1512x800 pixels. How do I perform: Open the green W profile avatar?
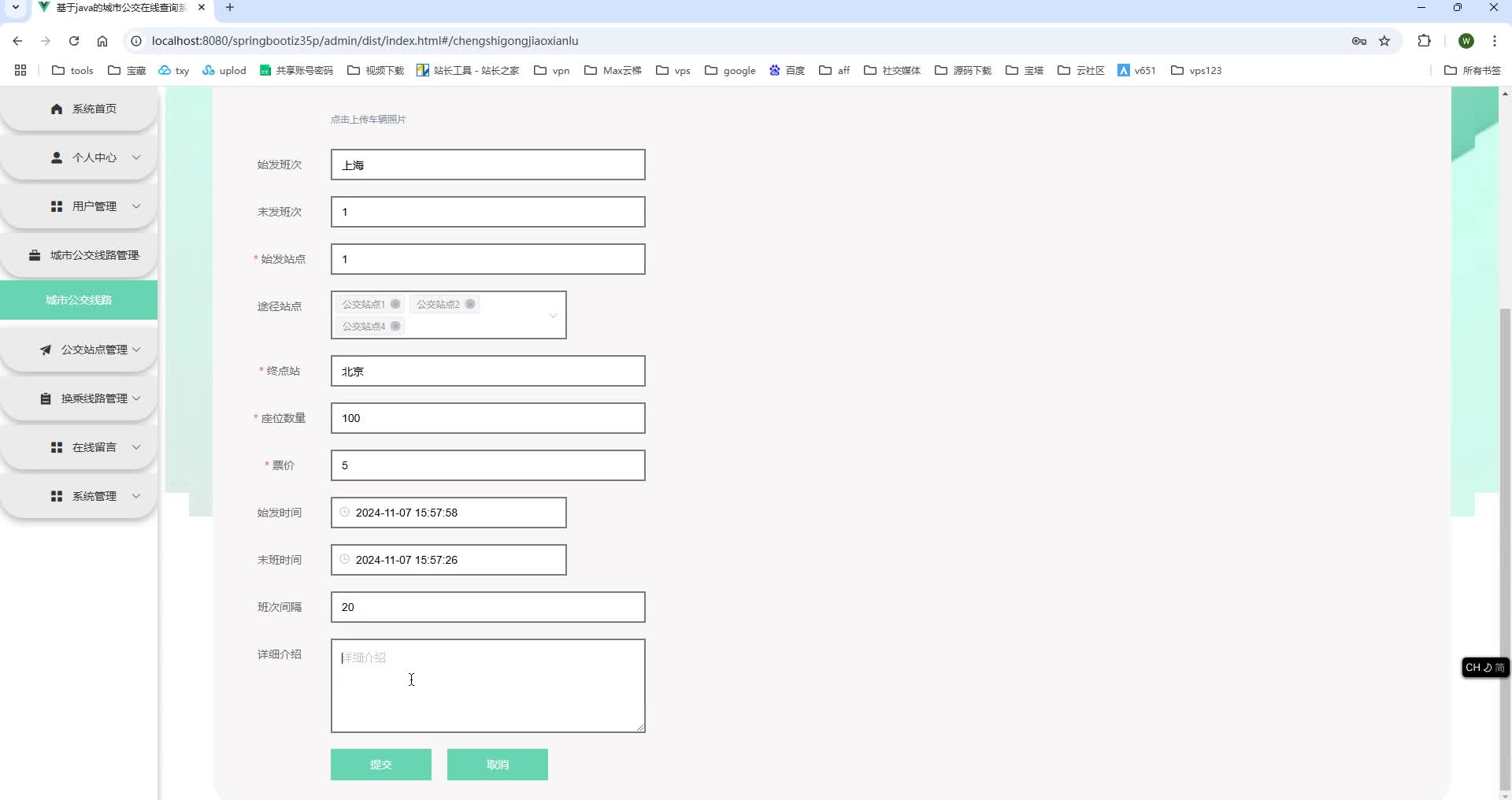(1466, 41)
